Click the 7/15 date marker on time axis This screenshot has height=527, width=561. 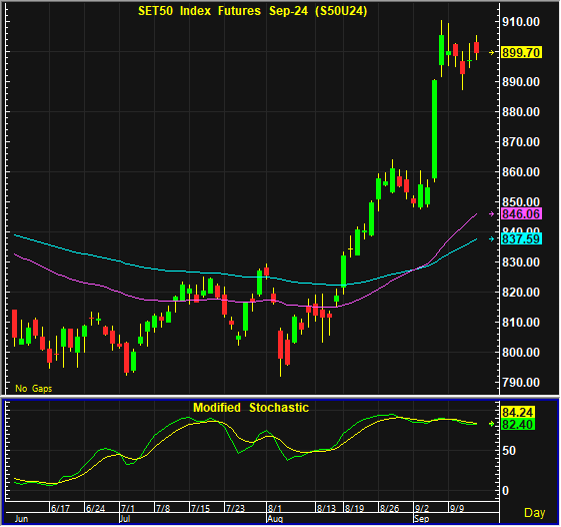click(x=200, y=508)
